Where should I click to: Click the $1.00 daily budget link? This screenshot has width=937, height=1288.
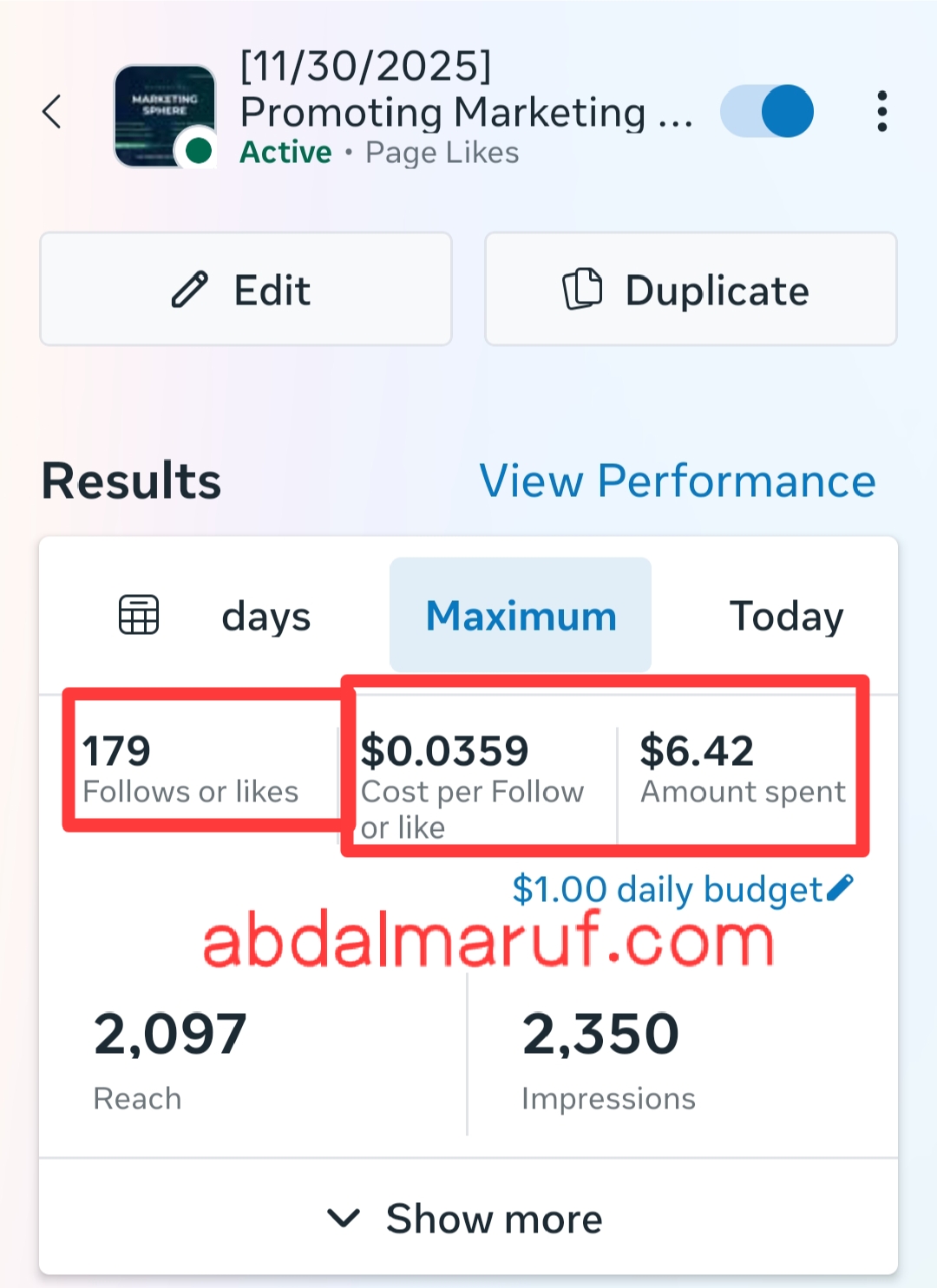pos(666,889)
